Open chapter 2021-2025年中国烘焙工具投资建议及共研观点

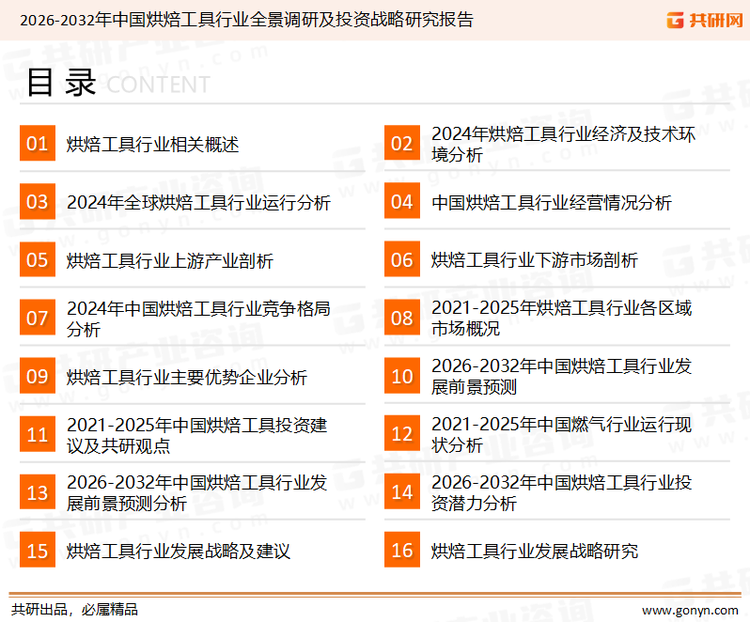(197, 435)
